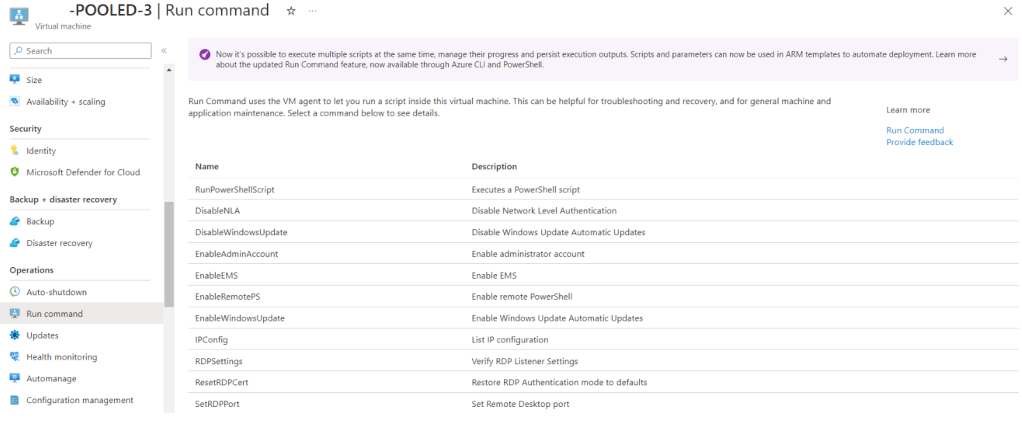Open Disaster recovery menu item
Screen dimensions: 1022x421
(x=59, y=243)
